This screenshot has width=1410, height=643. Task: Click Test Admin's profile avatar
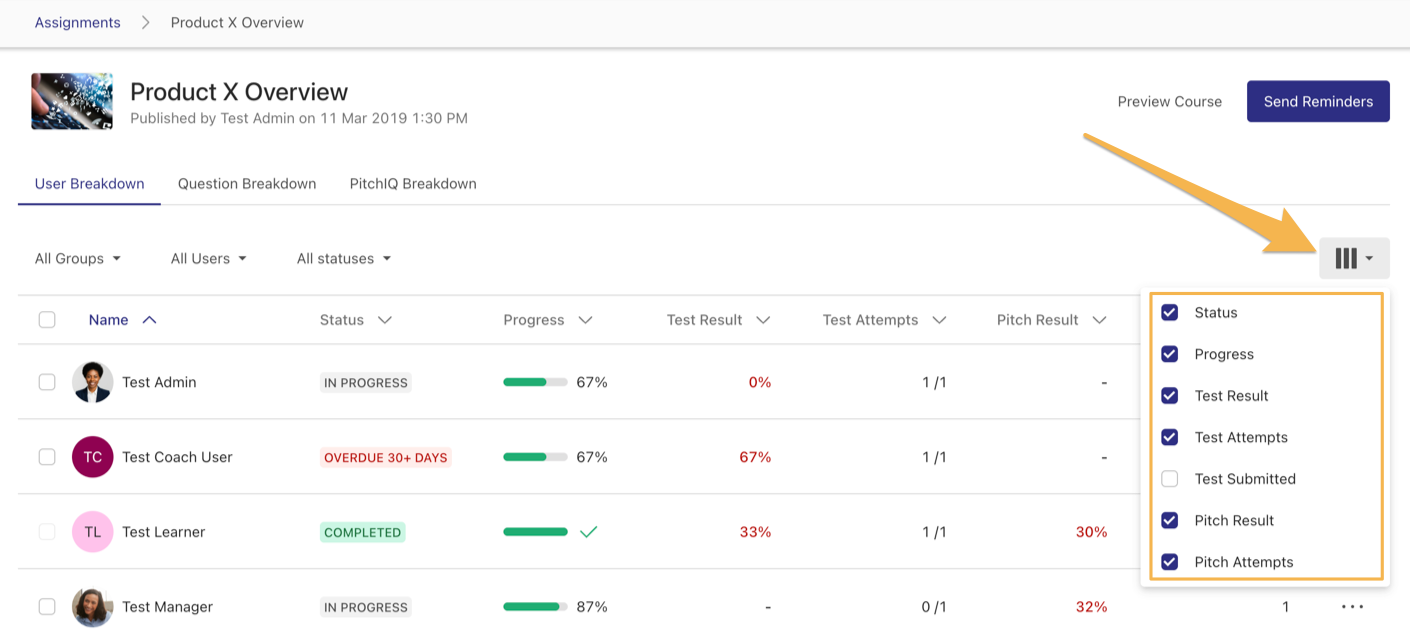pos(92,382)
